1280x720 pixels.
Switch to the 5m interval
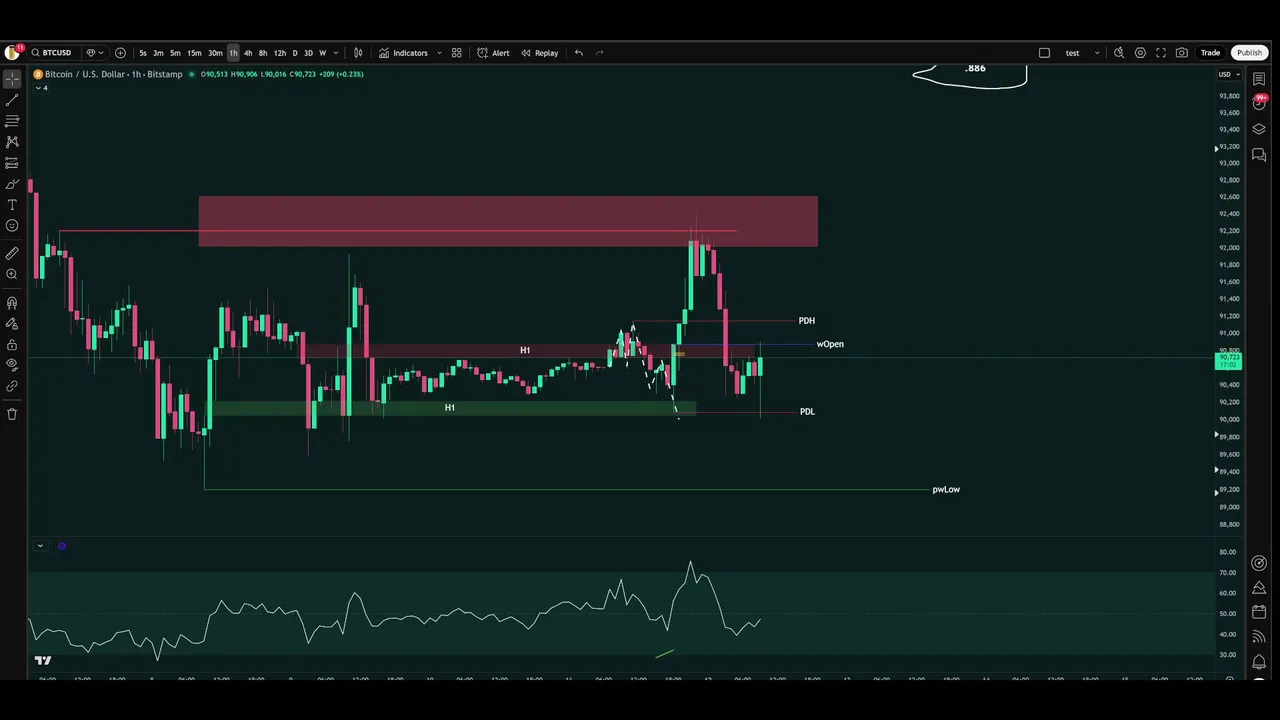(x=175, y=53)
